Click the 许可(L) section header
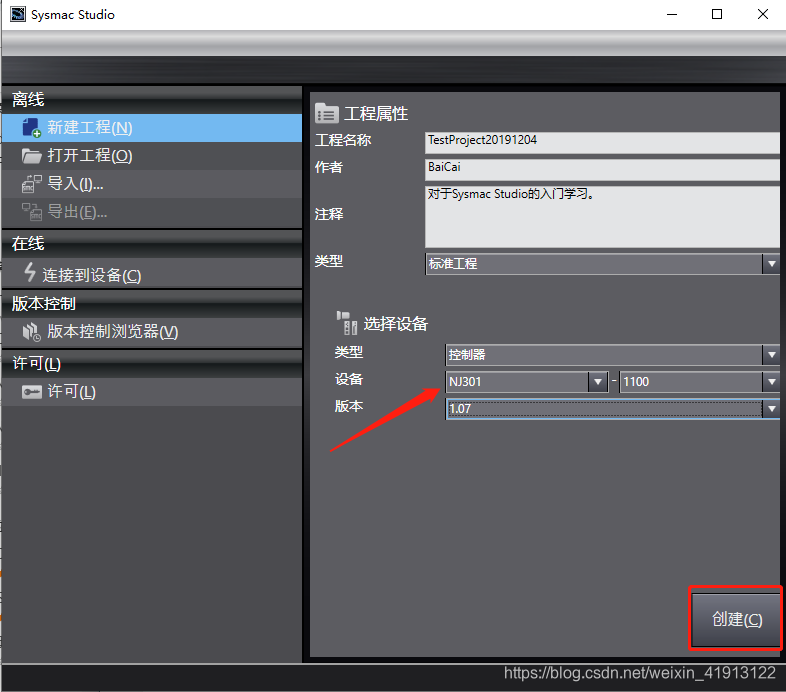Screen dimensions: 786x692 click(152, 364)
